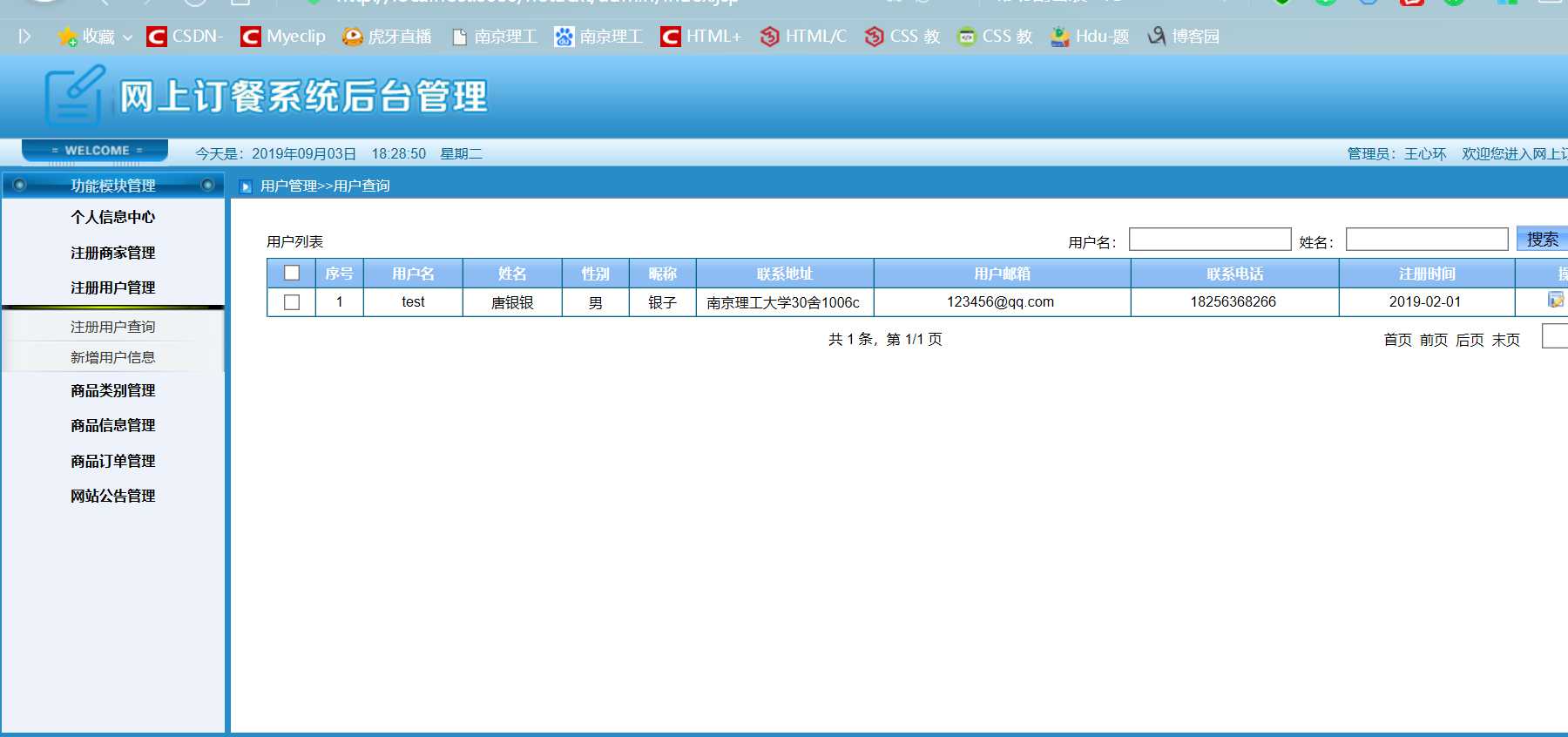
Task: Click the 联系电话 column header
Action: tap(1234, 274)
